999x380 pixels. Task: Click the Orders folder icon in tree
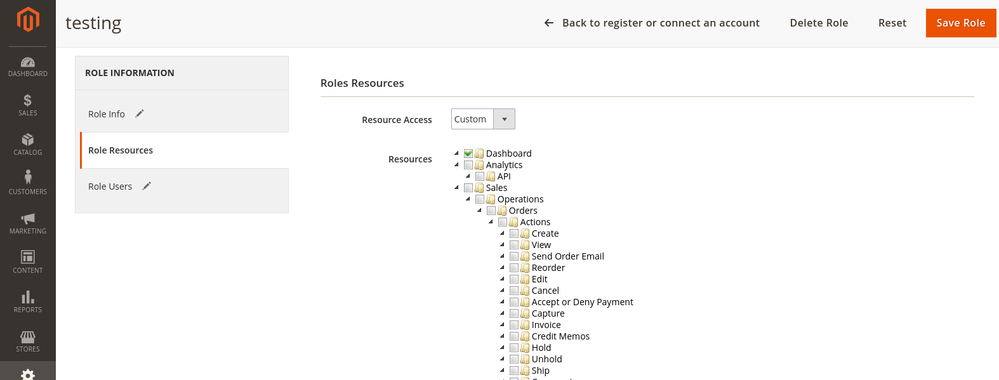pyautogui.click(x=503, y=211)
